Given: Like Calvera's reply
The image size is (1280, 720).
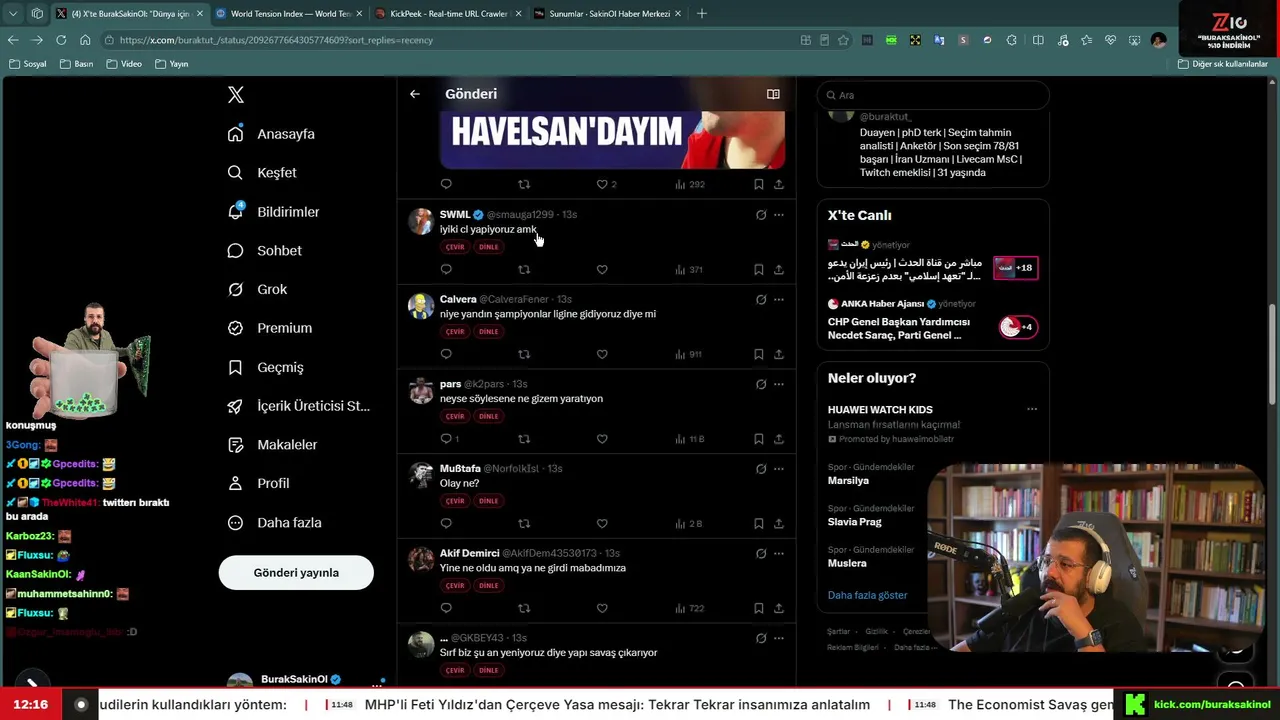Looking at the screenshot, I should 602,354.
